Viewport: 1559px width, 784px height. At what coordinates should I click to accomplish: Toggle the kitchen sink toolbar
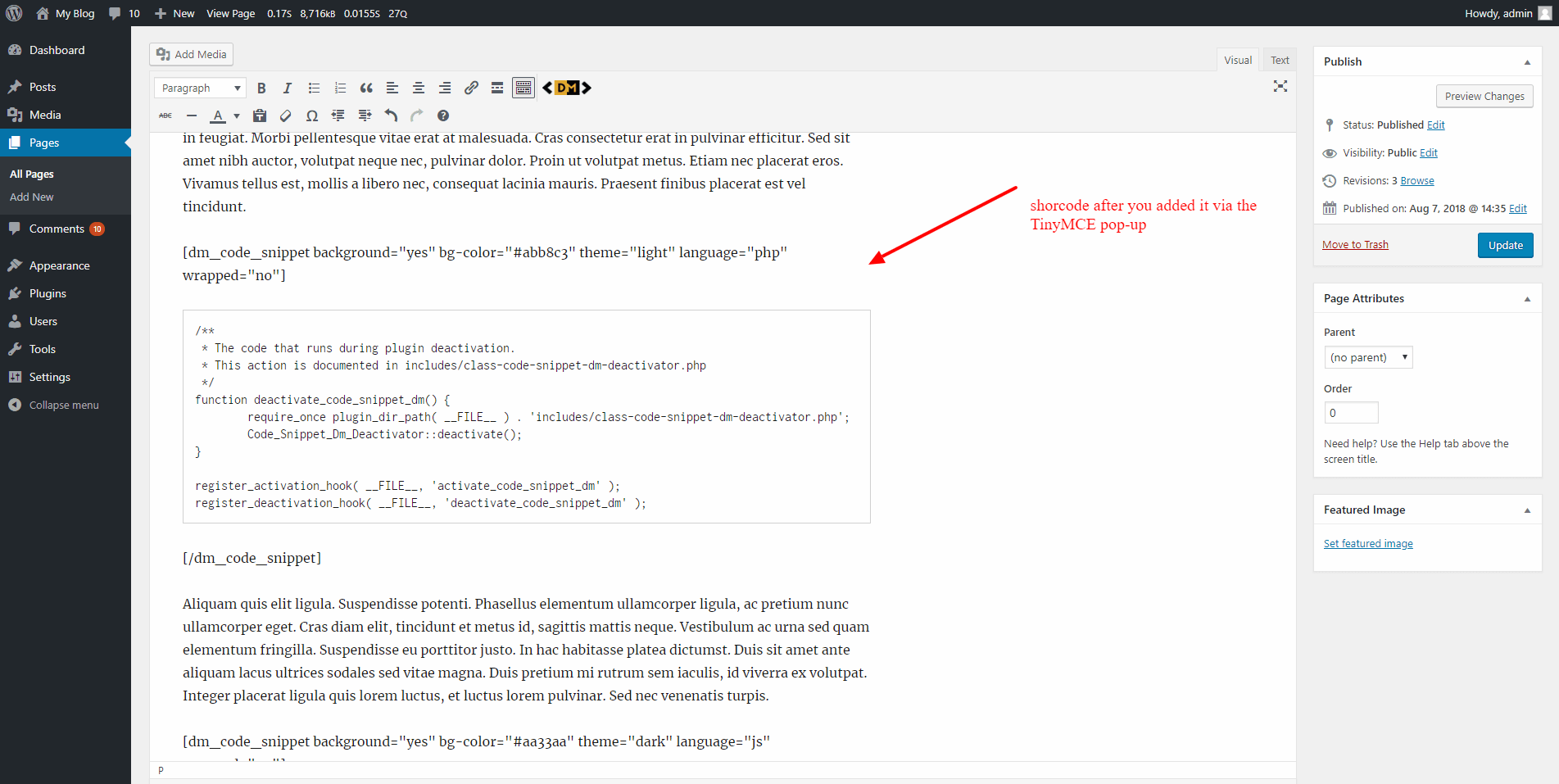point(523,88)
